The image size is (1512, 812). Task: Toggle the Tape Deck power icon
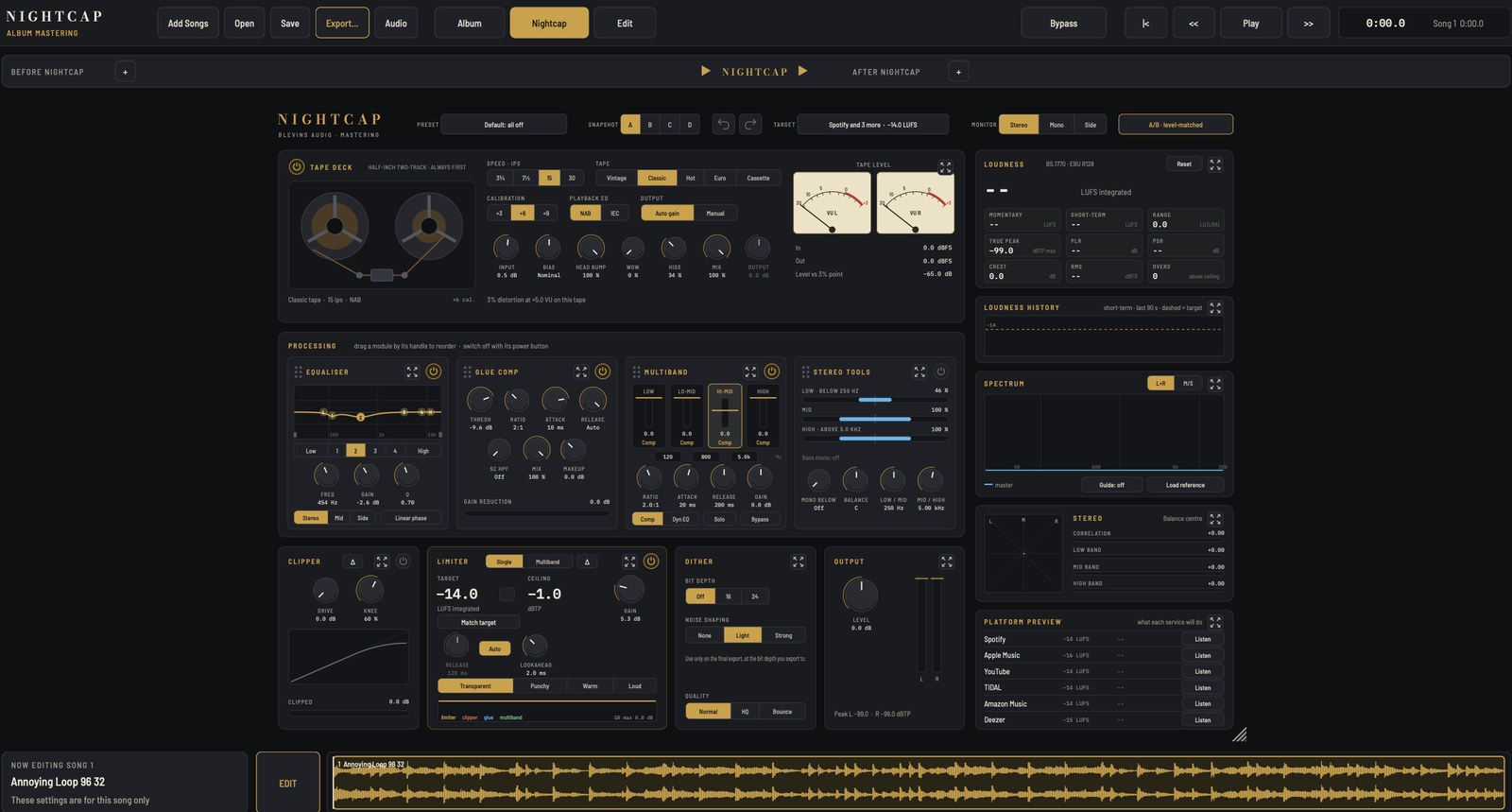(x=297, y=166)
